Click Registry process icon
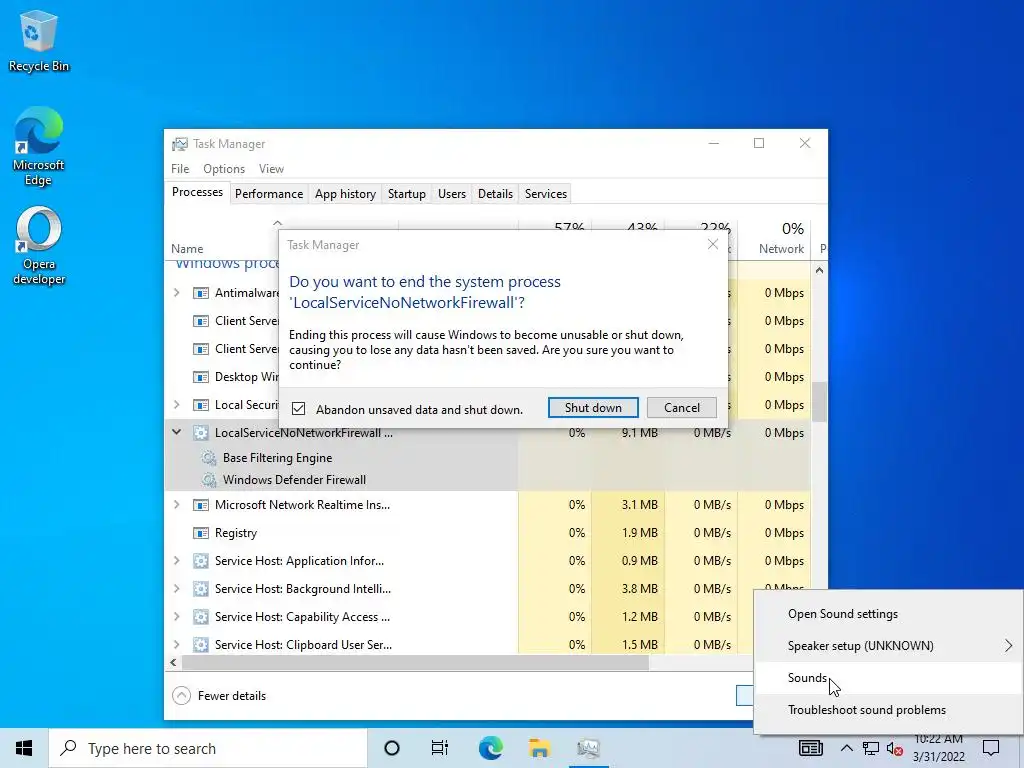This screenshot has height=768, width=1024. [x=200, y=533]
